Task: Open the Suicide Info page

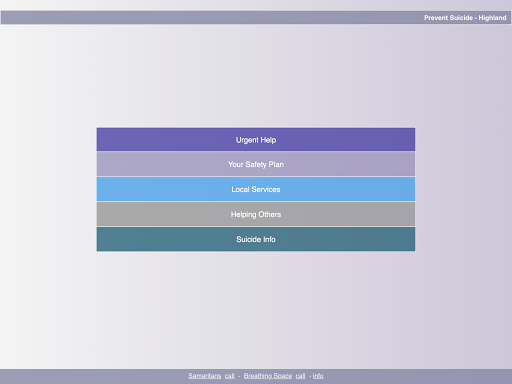Action: click(x=256, y=239)
